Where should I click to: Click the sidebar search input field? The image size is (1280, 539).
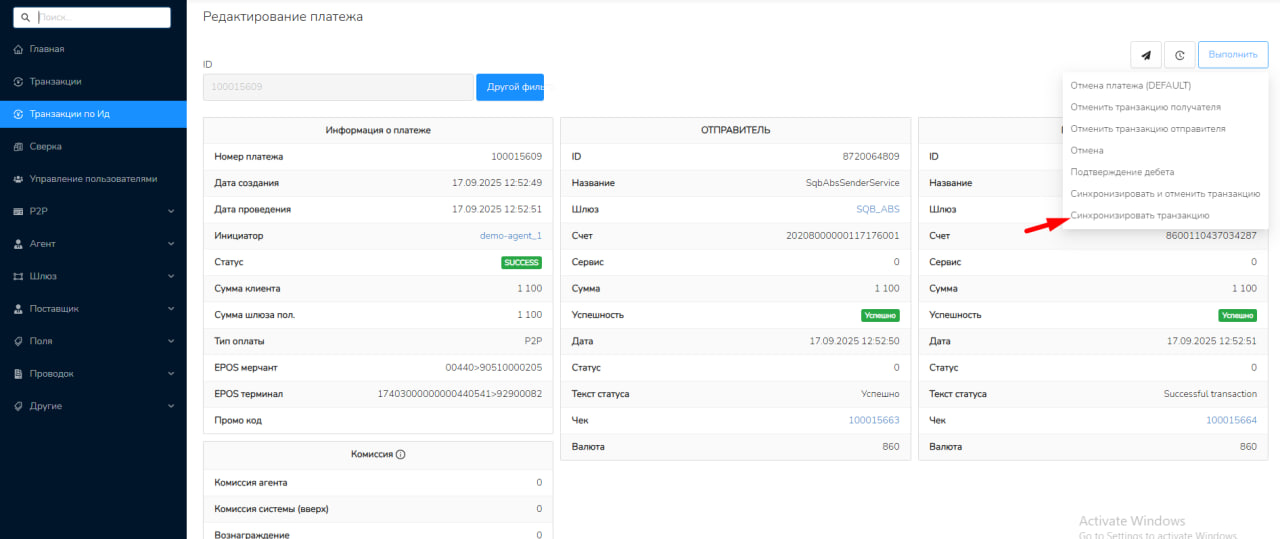tap(100, 17)
